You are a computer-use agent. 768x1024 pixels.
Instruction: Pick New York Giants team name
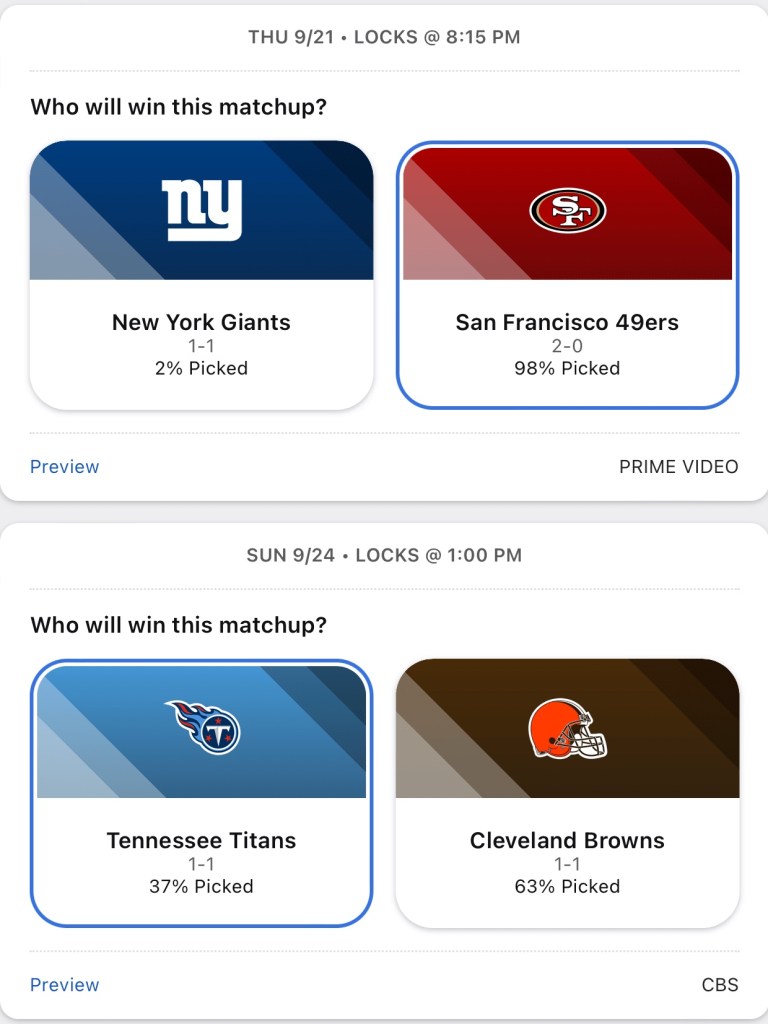point(201,322)
